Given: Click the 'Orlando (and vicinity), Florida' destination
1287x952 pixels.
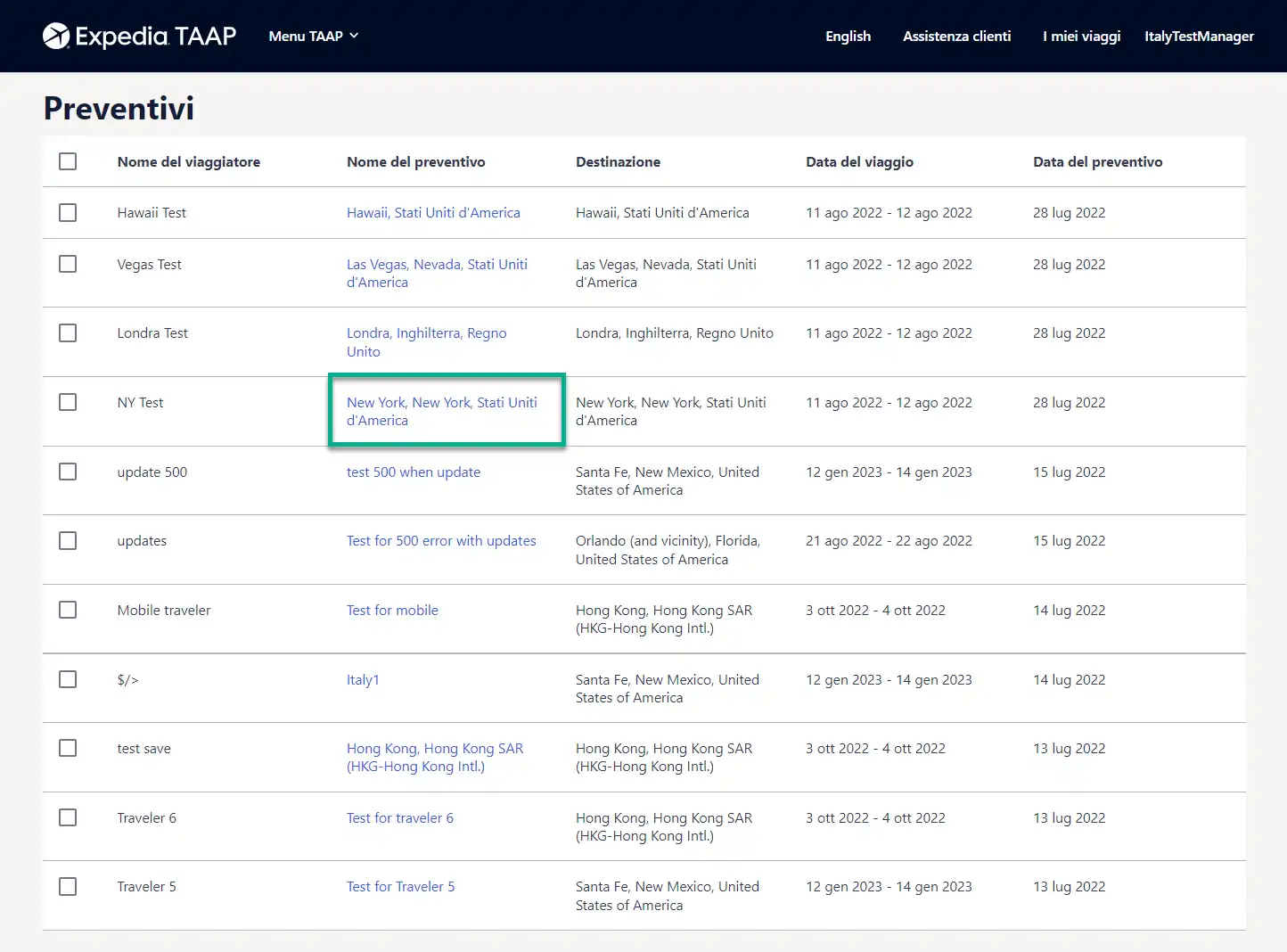Looking at the screenshot, I should 668,550.
